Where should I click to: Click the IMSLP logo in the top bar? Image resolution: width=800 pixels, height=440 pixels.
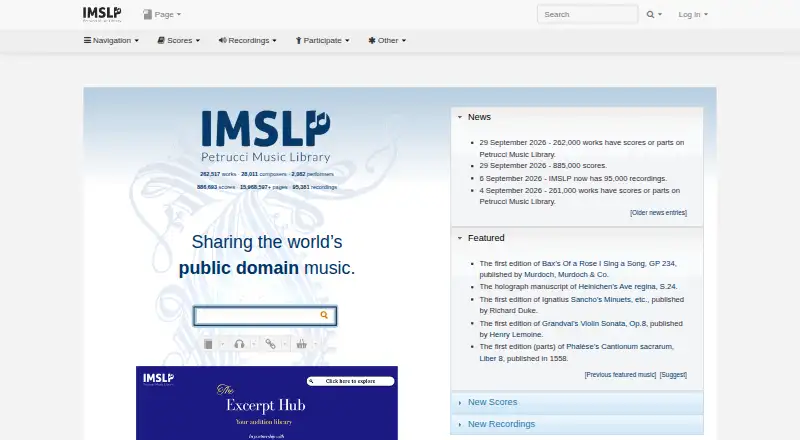point(102,14)
